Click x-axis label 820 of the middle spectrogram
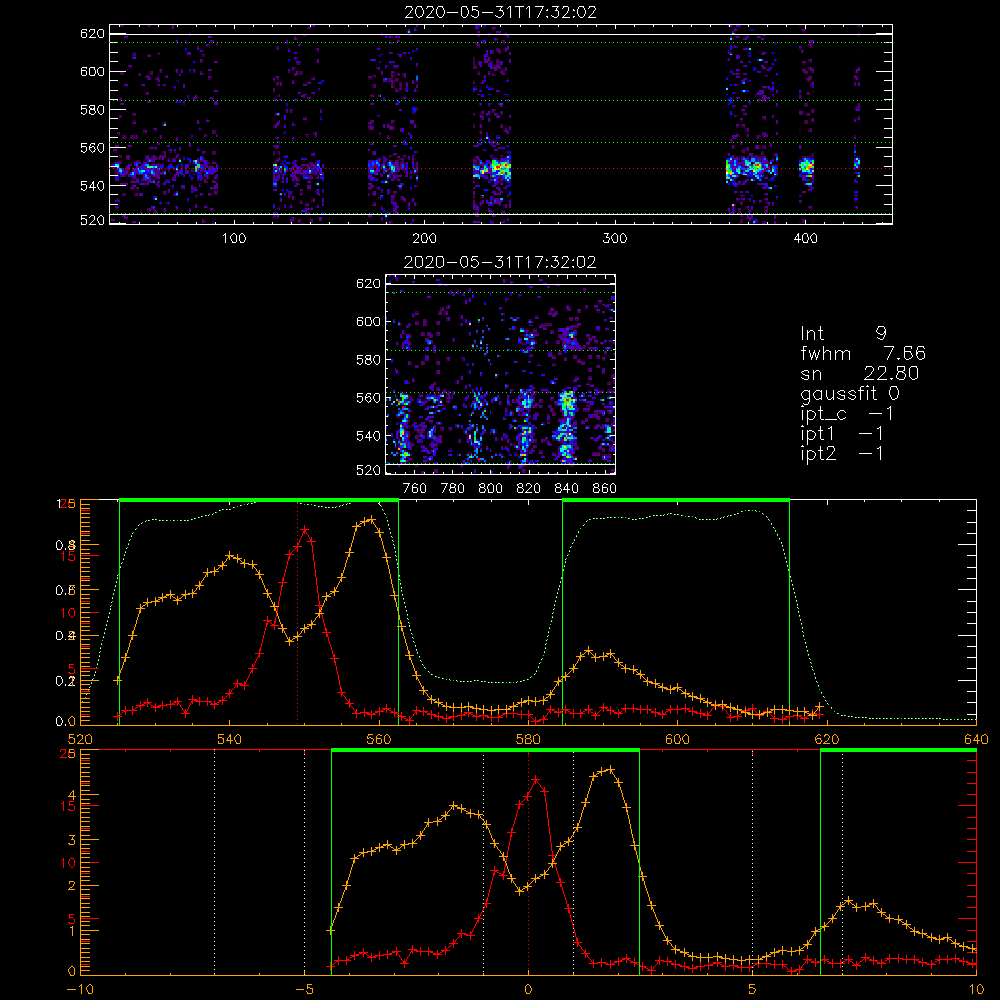The image size is (1000, 1000). 528,489
